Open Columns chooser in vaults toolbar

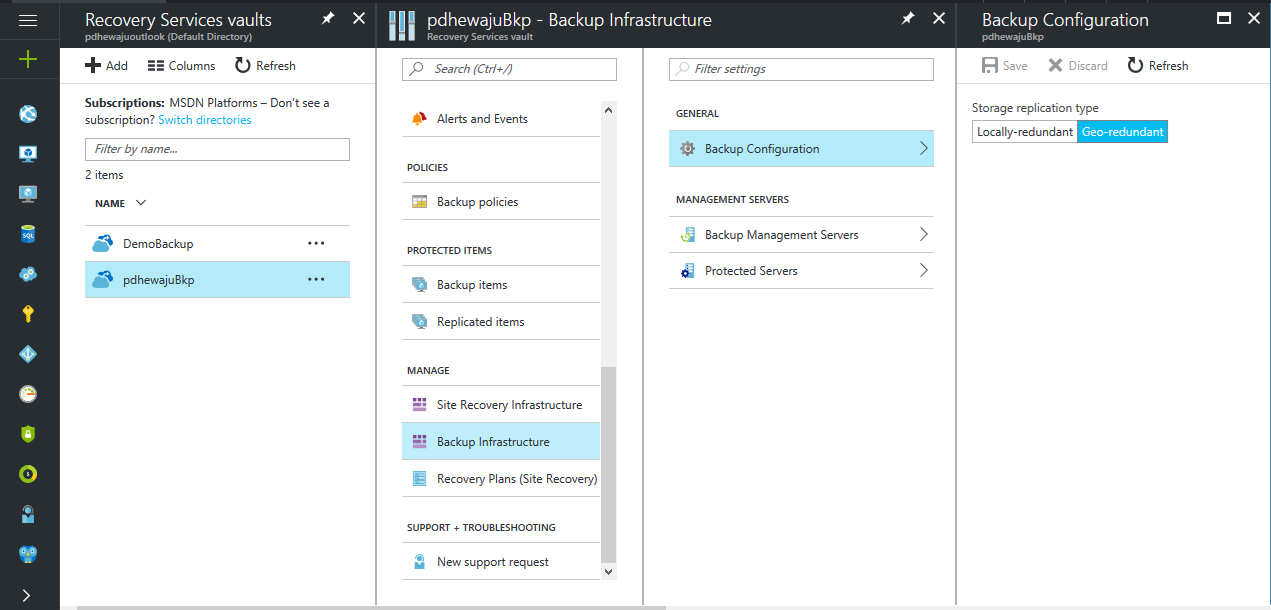(x=181, y=65)
